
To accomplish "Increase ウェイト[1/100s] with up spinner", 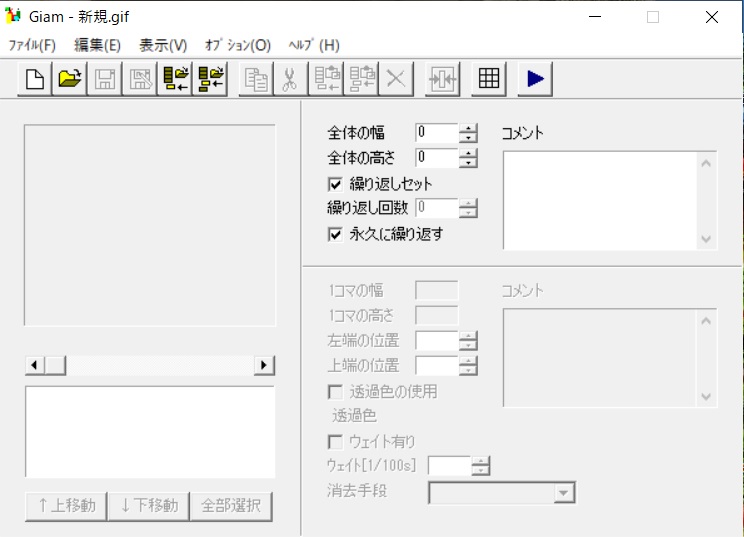I will click(481, 461).
